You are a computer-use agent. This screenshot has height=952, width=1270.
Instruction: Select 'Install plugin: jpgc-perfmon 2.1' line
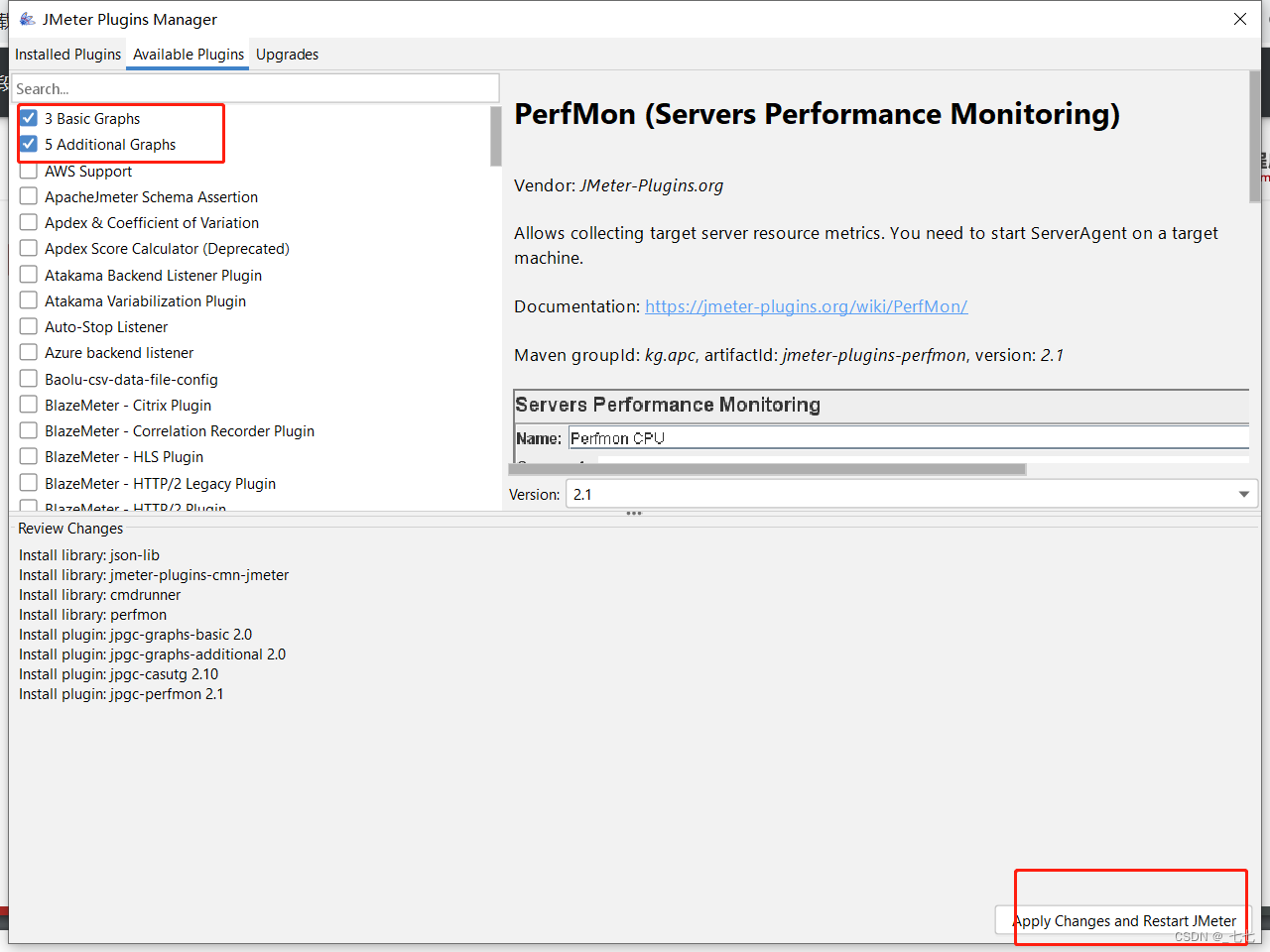[121, 694]
